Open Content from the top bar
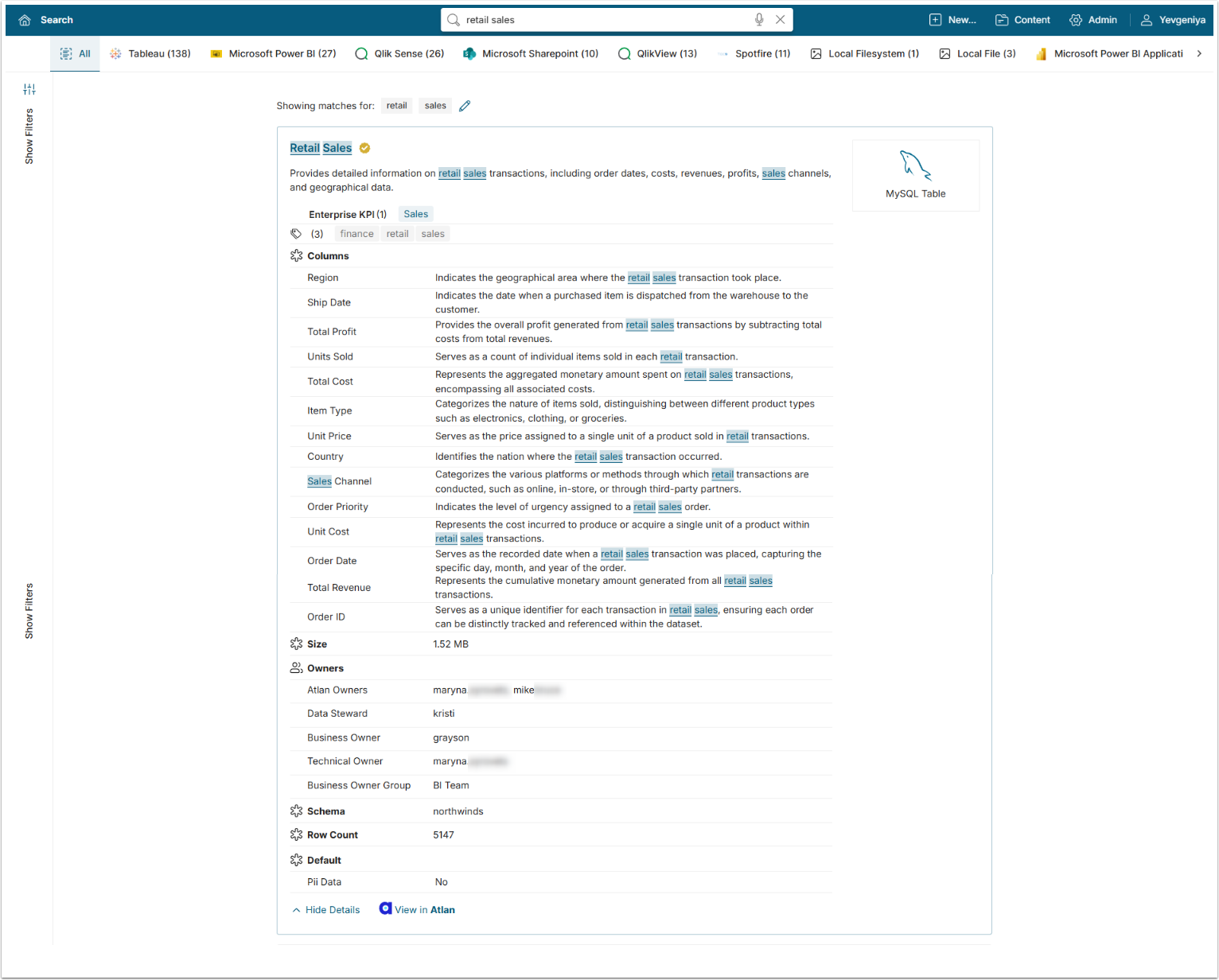1219x980 pixels. pos(1022,20)
